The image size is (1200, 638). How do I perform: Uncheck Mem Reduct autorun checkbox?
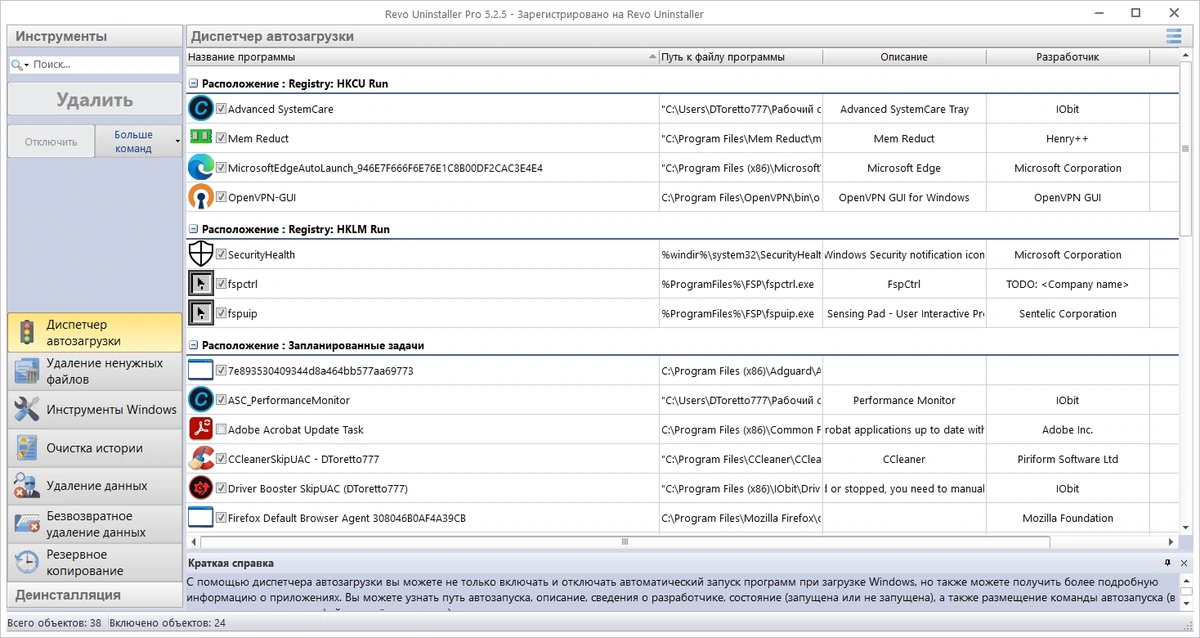point(221,138)
